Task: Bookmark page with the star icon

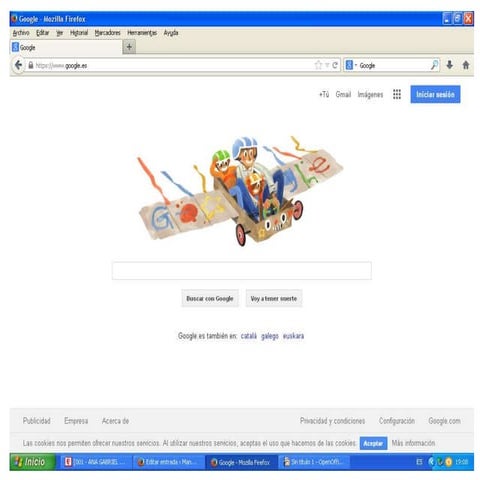Action: point(318,65)
